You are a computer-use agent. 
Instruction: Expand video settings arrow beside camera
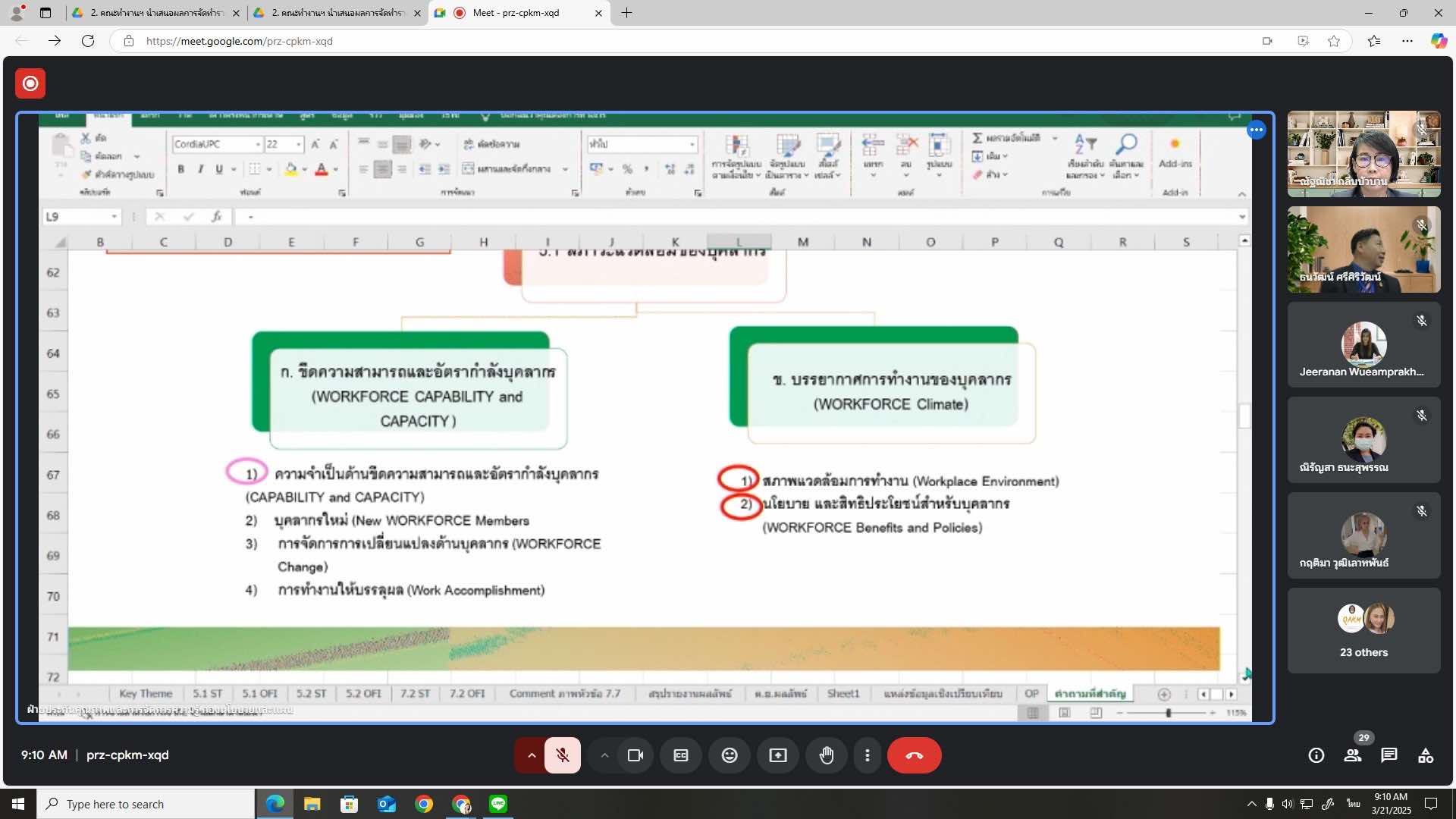604,755
